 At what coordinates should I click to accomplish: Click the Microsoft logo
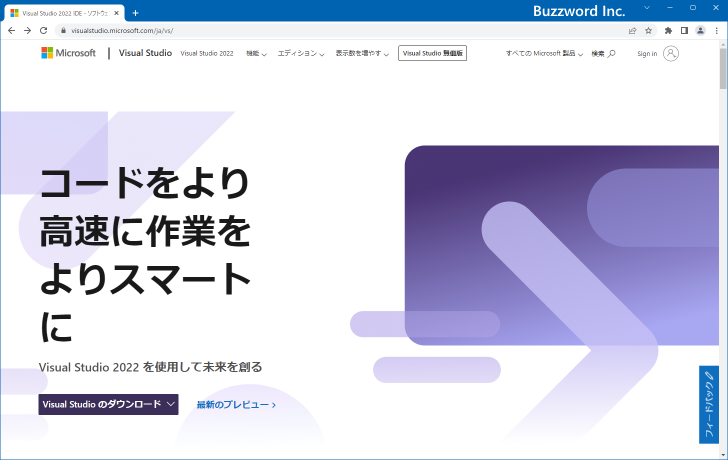[68, 53]
